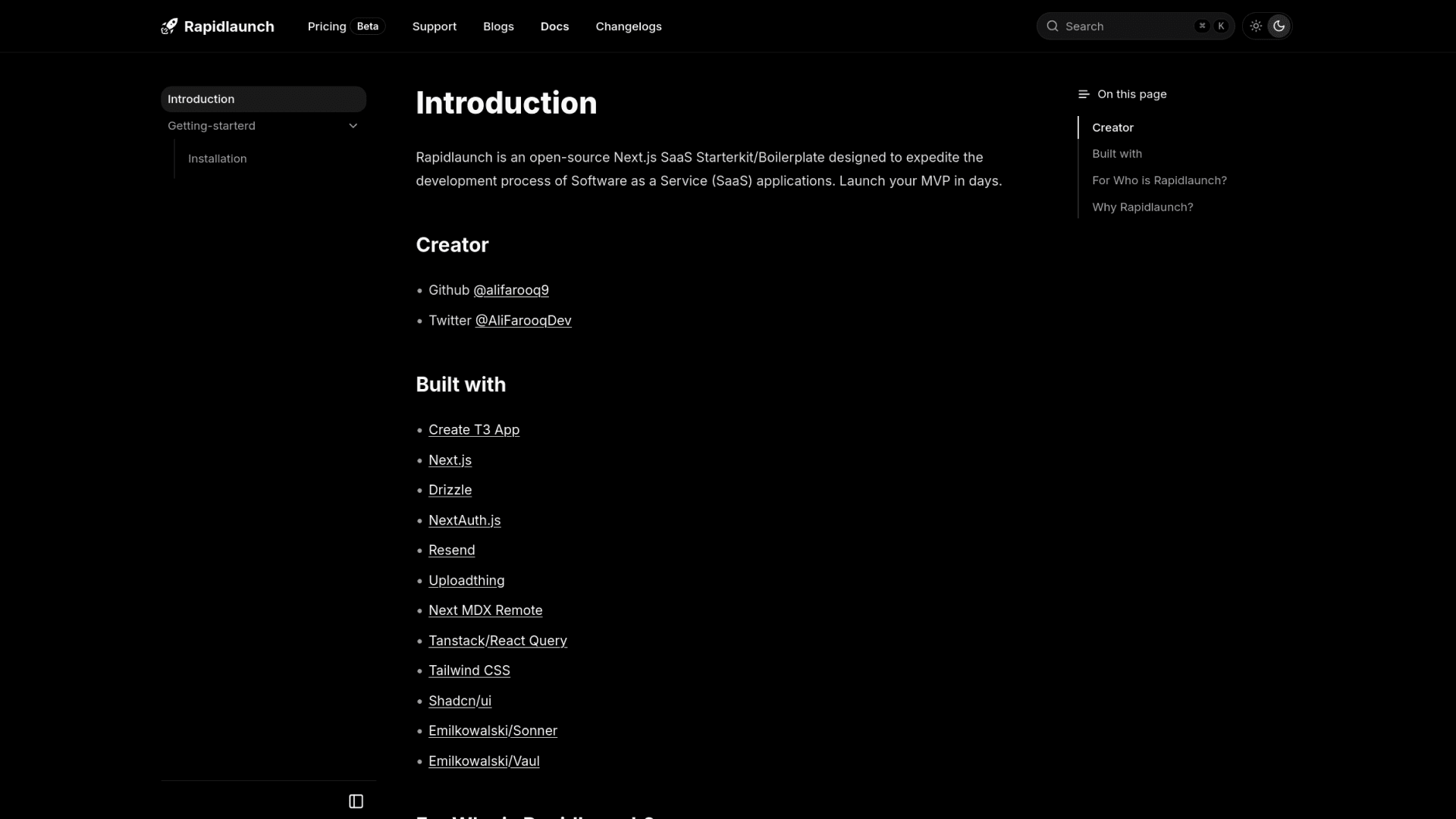Select Installation in the sidebar
This screenshot has width=1456, height=819.
tap(218, 158)
